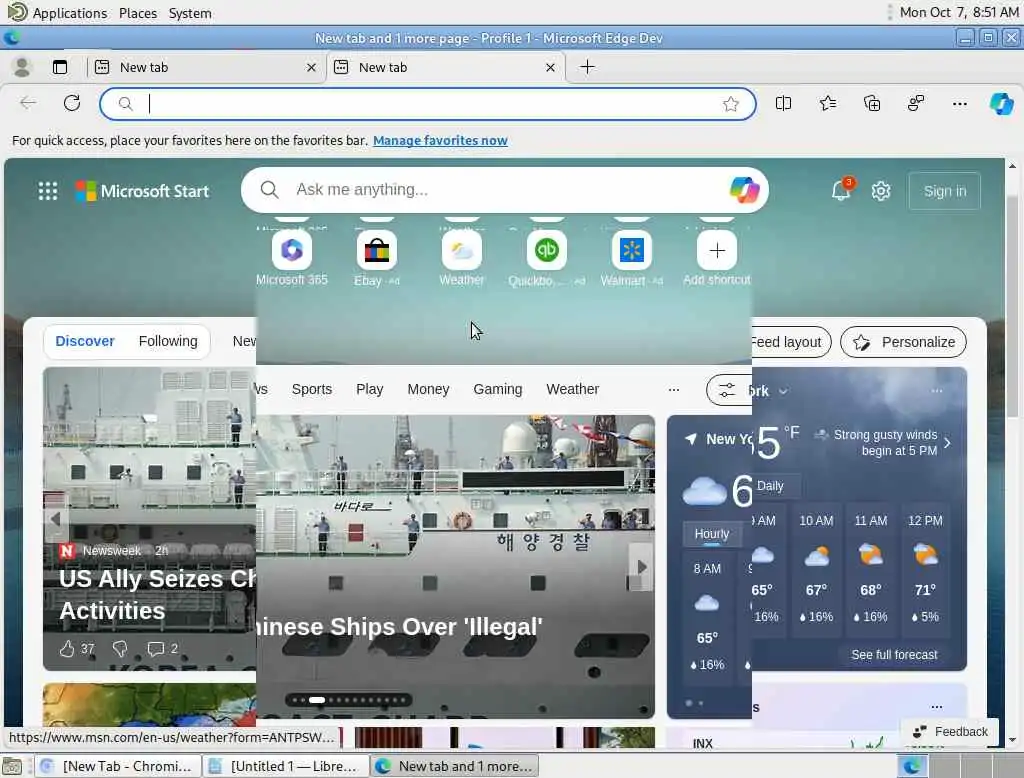Go to next carousel slide arrow
1024x778 pixels.
click(x=641, y=567)
